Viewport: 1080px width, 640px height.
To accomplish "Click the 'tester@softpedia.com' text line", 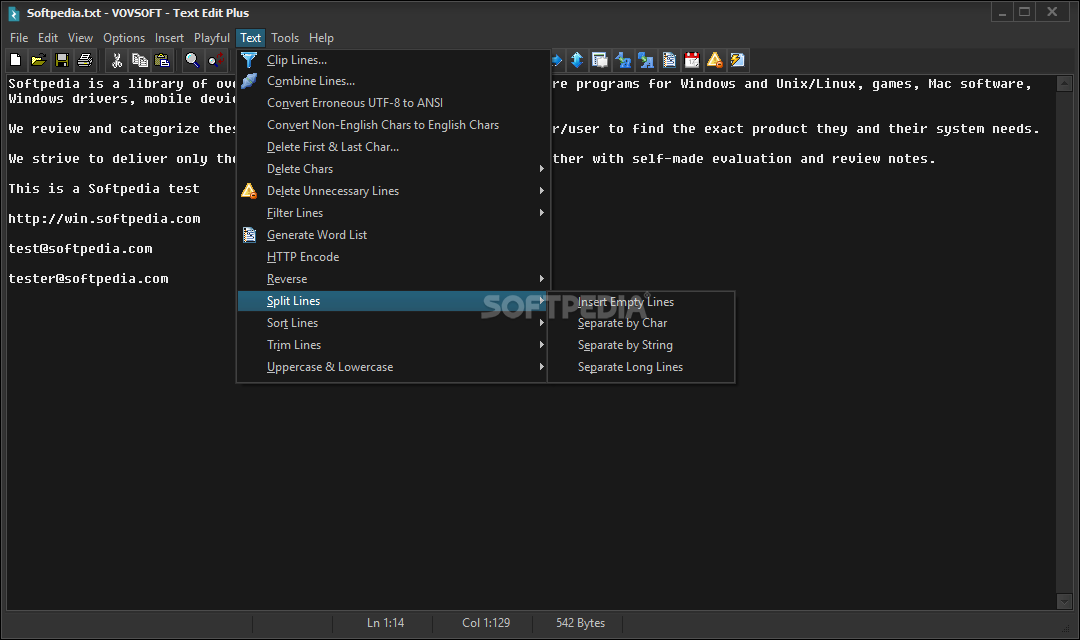I will (88, 279).
